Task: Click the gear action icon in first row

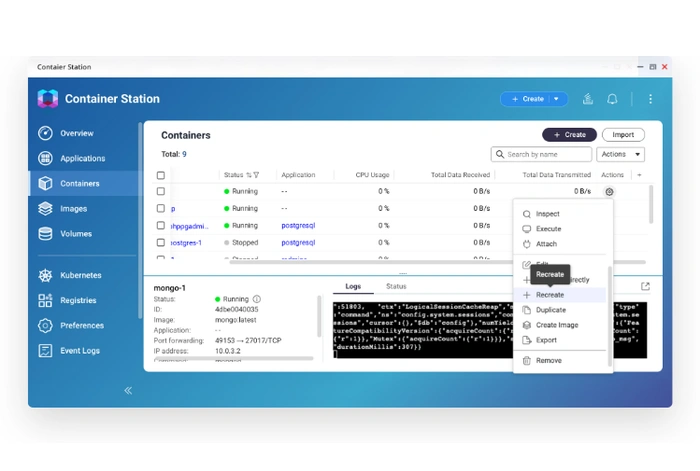Action: point(609,192)
